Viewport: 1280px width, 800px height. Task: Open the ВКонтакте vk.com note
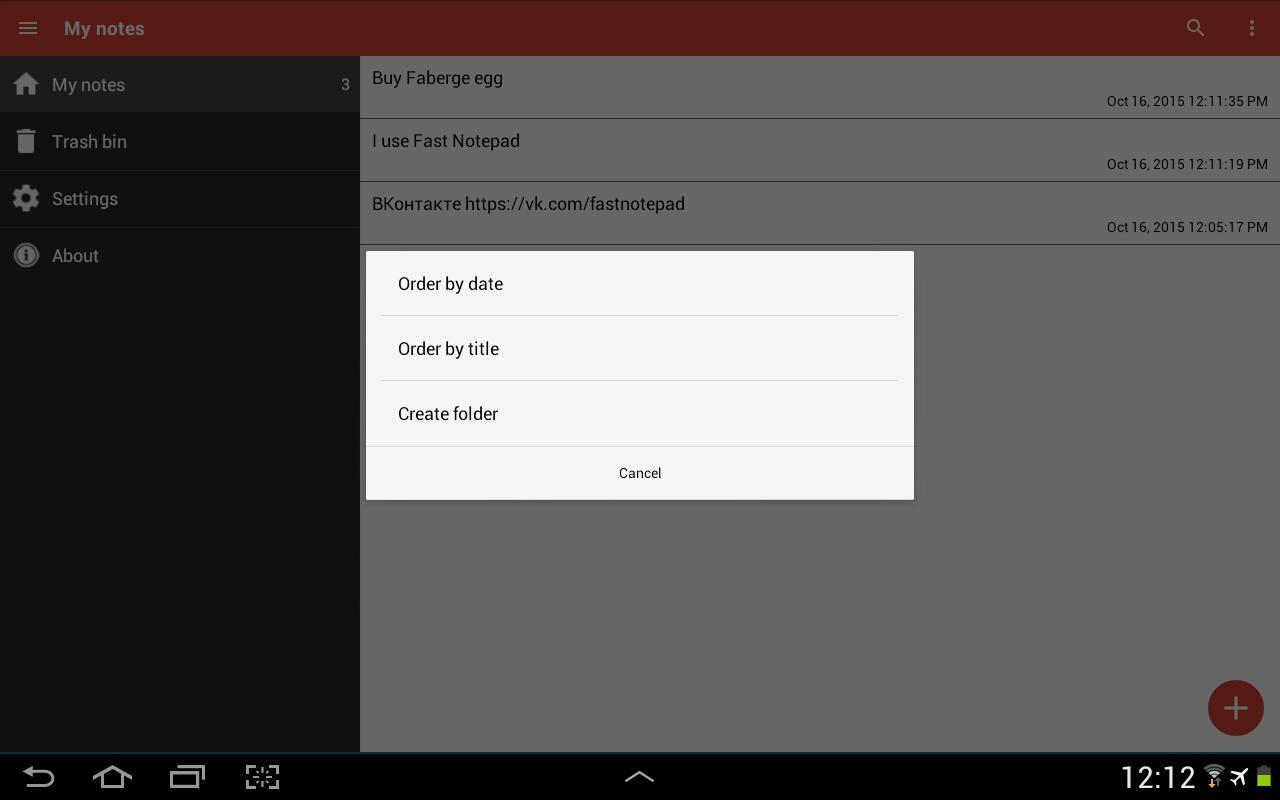(820, 213)
